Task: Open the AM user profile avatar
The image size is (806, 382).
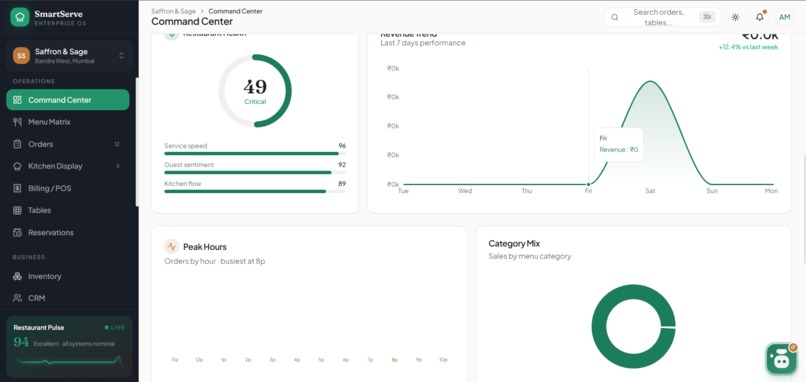Action: point(784,17)
